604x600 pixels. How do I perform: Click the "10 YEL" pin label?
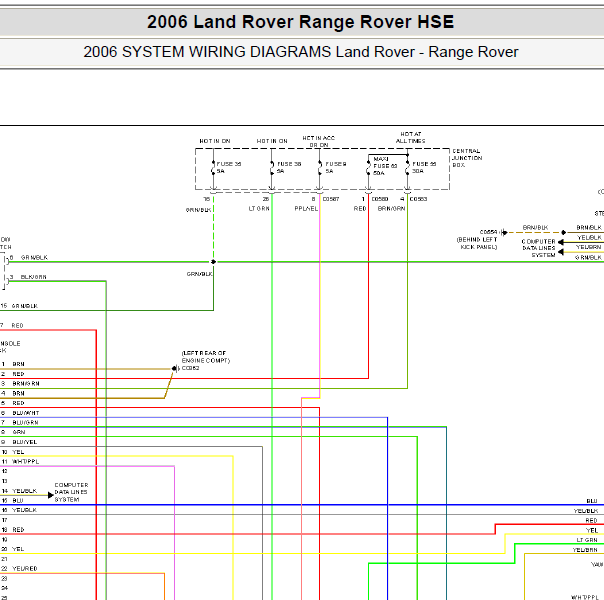point(13,452)
